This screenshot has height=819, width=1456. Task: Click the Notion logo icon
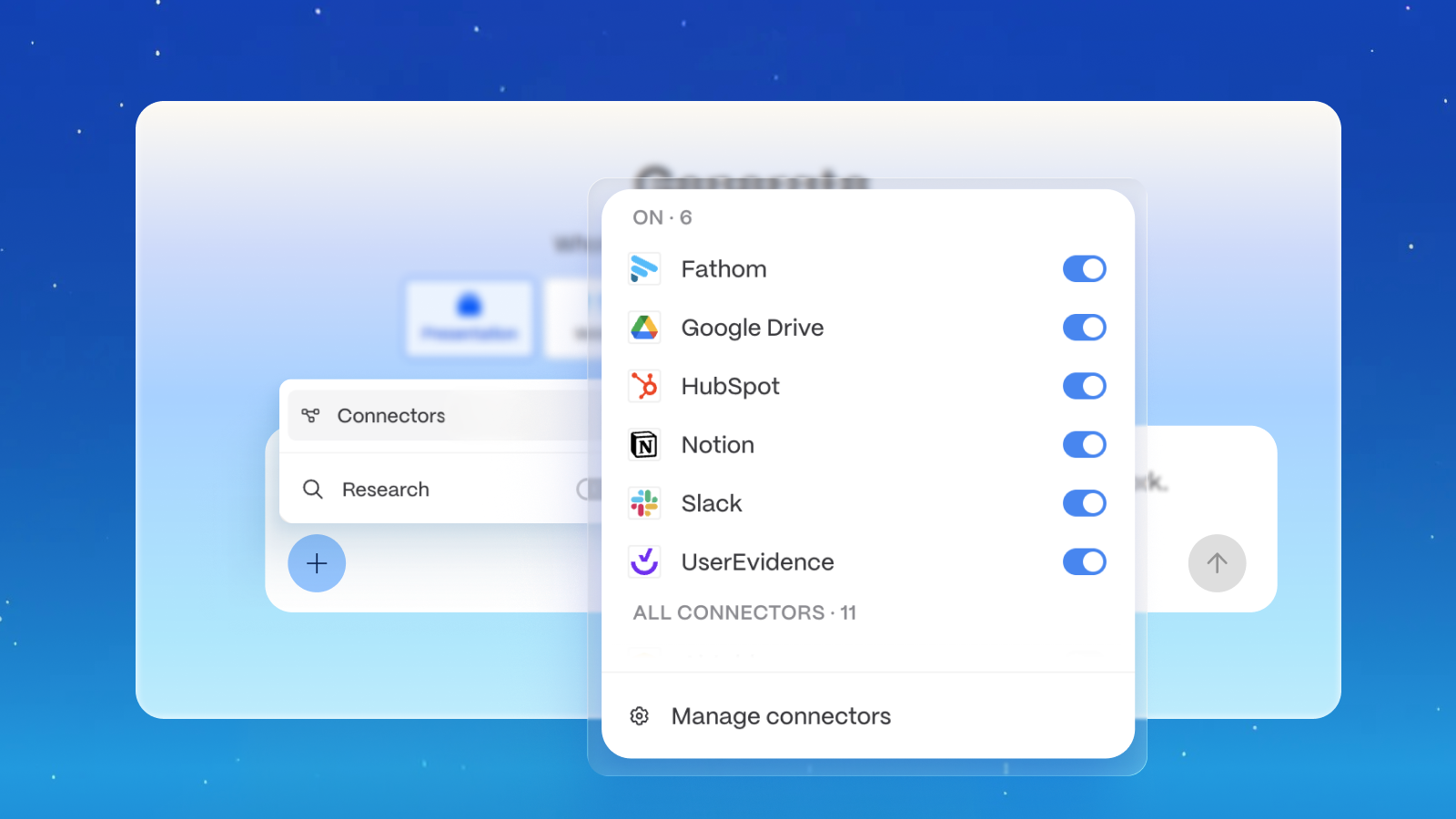pos(644,445)
